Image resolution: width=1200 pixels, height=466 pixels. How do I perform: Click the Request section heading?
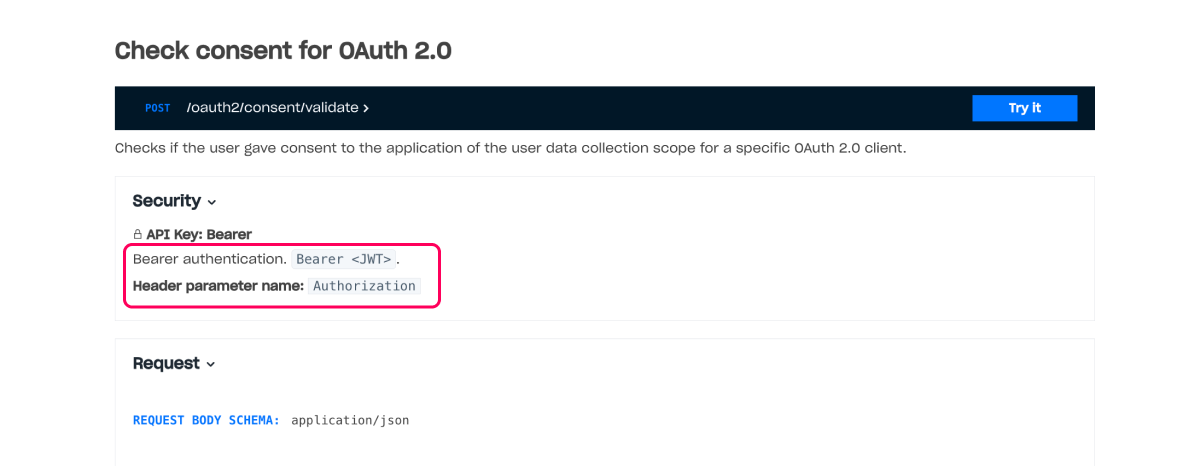point(166,363)
